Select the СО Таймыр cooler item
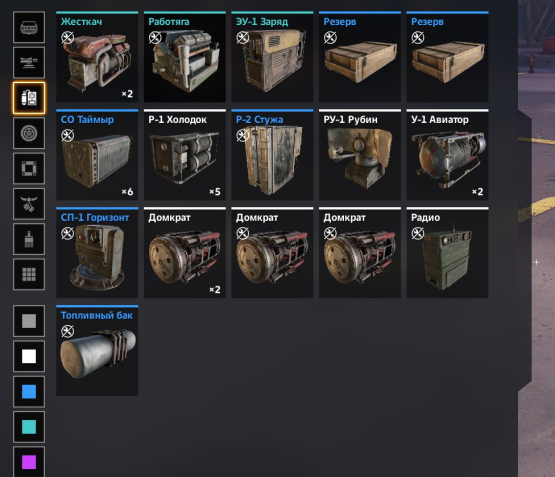Image resolution: width=555 pixels, height=477 pixels. coord(97,155)
